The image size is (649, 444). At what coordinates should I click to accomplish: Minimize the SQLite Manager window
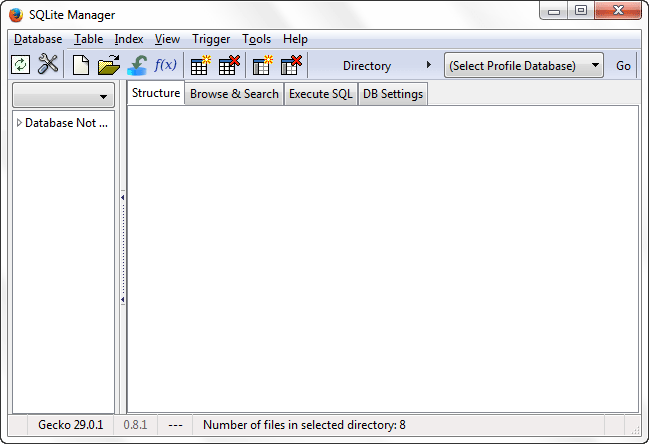(553, 11)
